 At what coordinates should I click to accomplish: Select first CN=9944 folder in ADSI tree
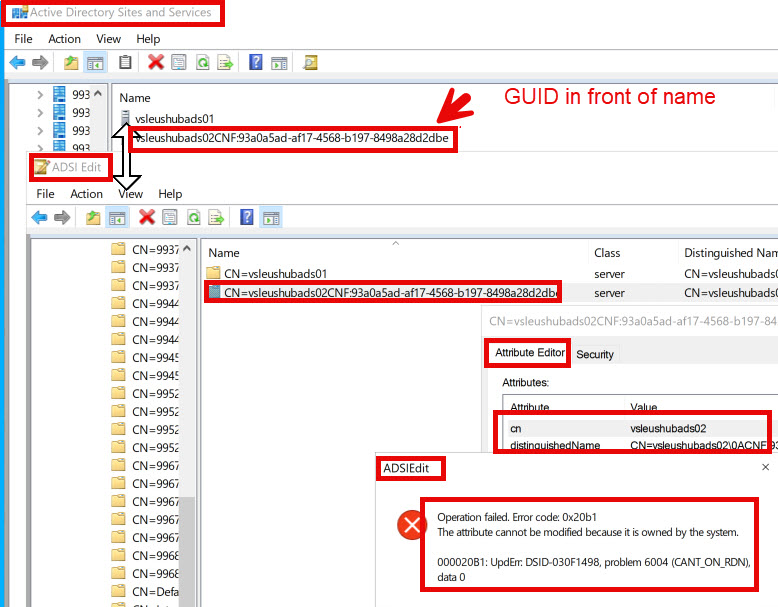pyautogui.click(x=145, y=303)
